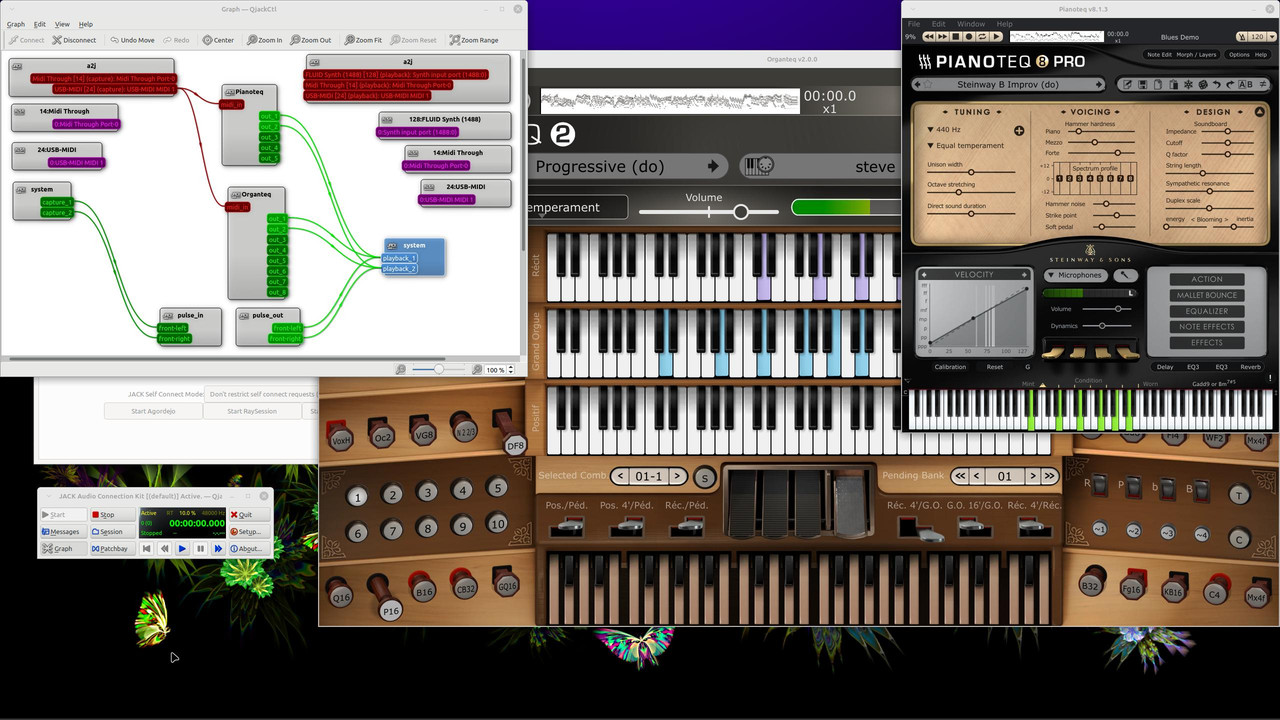Screen dimensions: 1280x720
Task: Pull the VoxH organ stop knob
Action: 341,438
